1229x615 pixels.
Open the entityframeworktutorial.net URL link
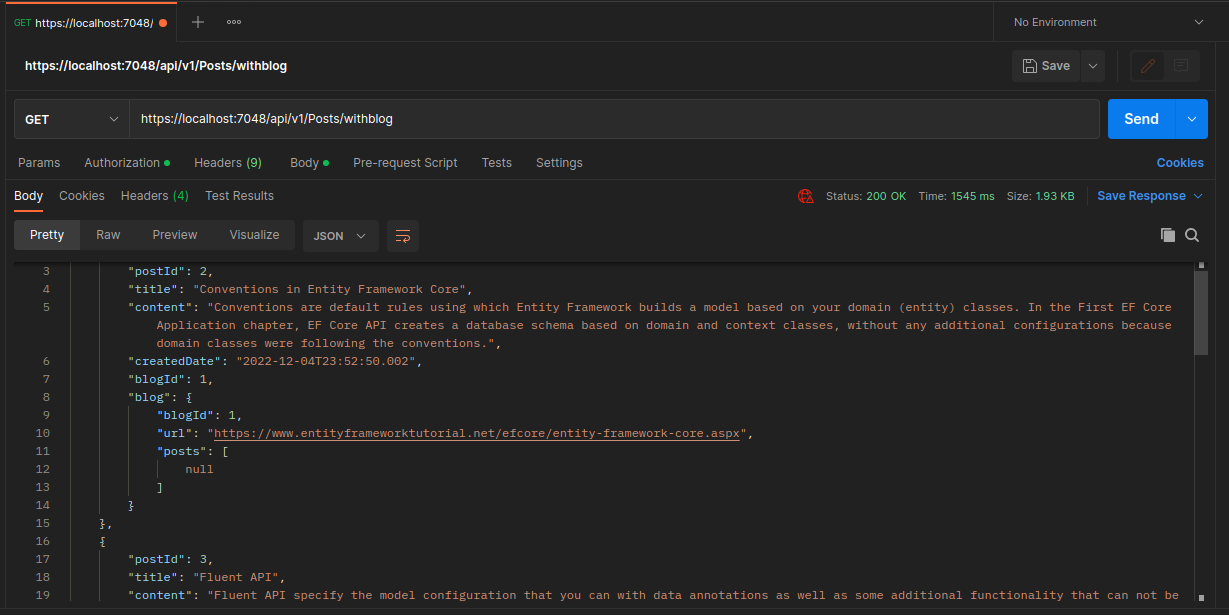pyautogui.click(x=476, y=433)
